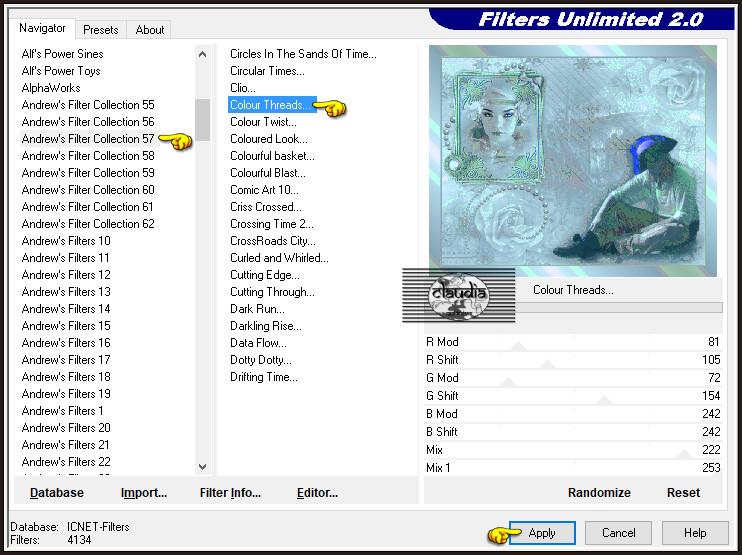Viewport: 742px width, 555px height.
Task: Choose Andrew's Filter Collection 60
Action: [88, 190]
